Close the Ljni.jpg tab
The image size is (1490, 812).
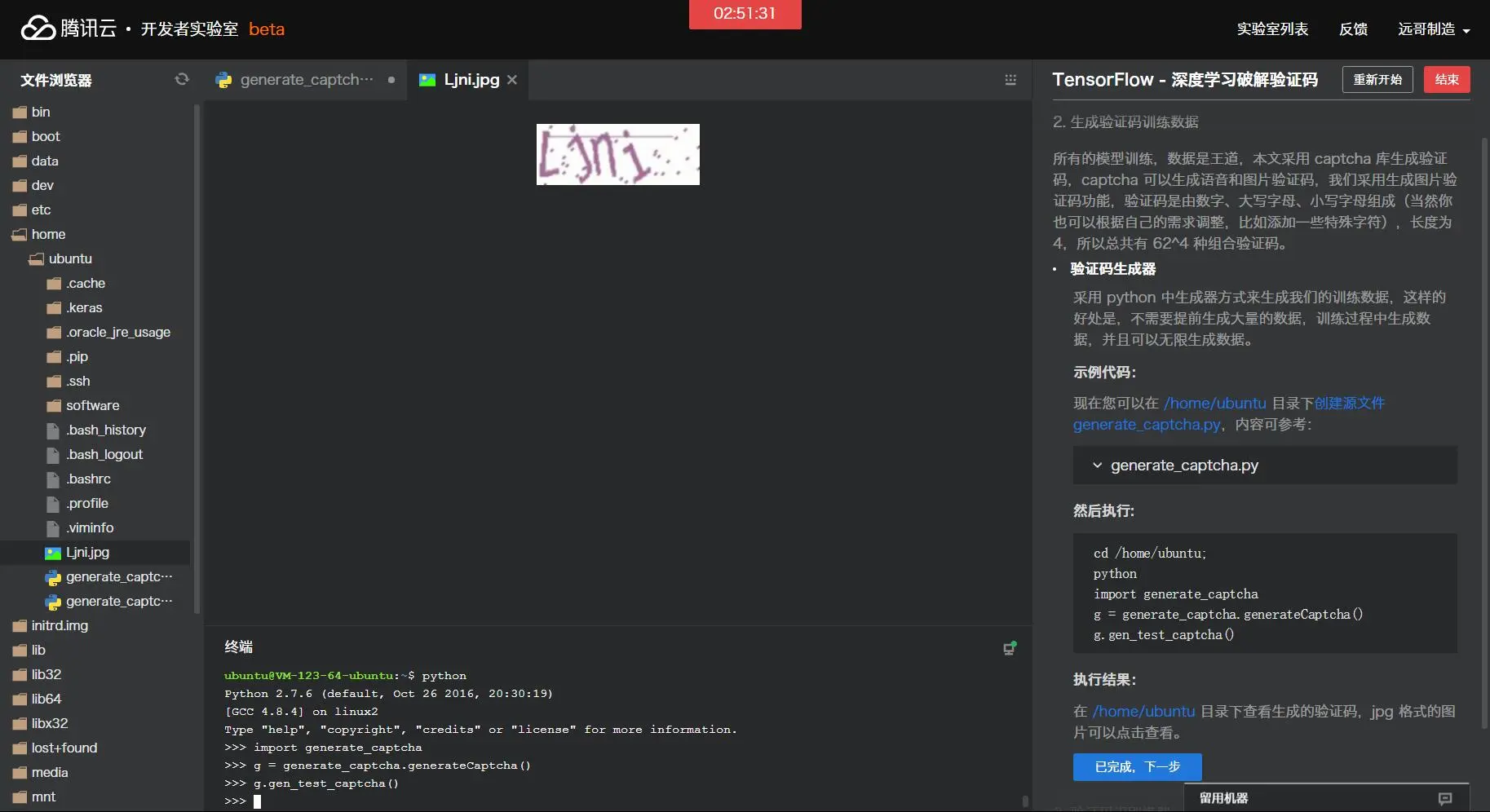click(x=512, y=80)
